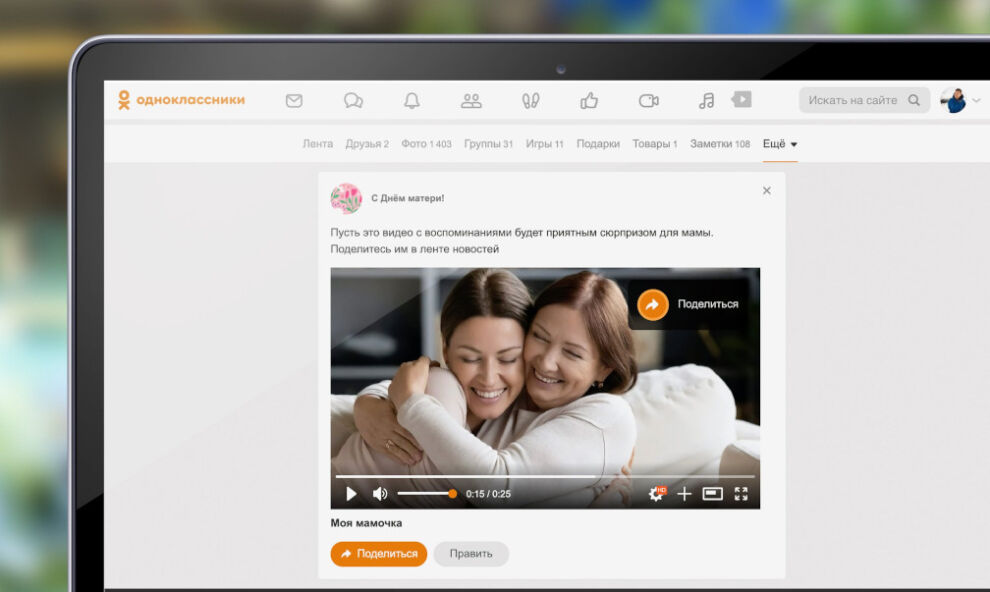This screenshot has width=990, height=592.
Task: Switch to the Заметки 108 tab
Action: tap(720, 144)
